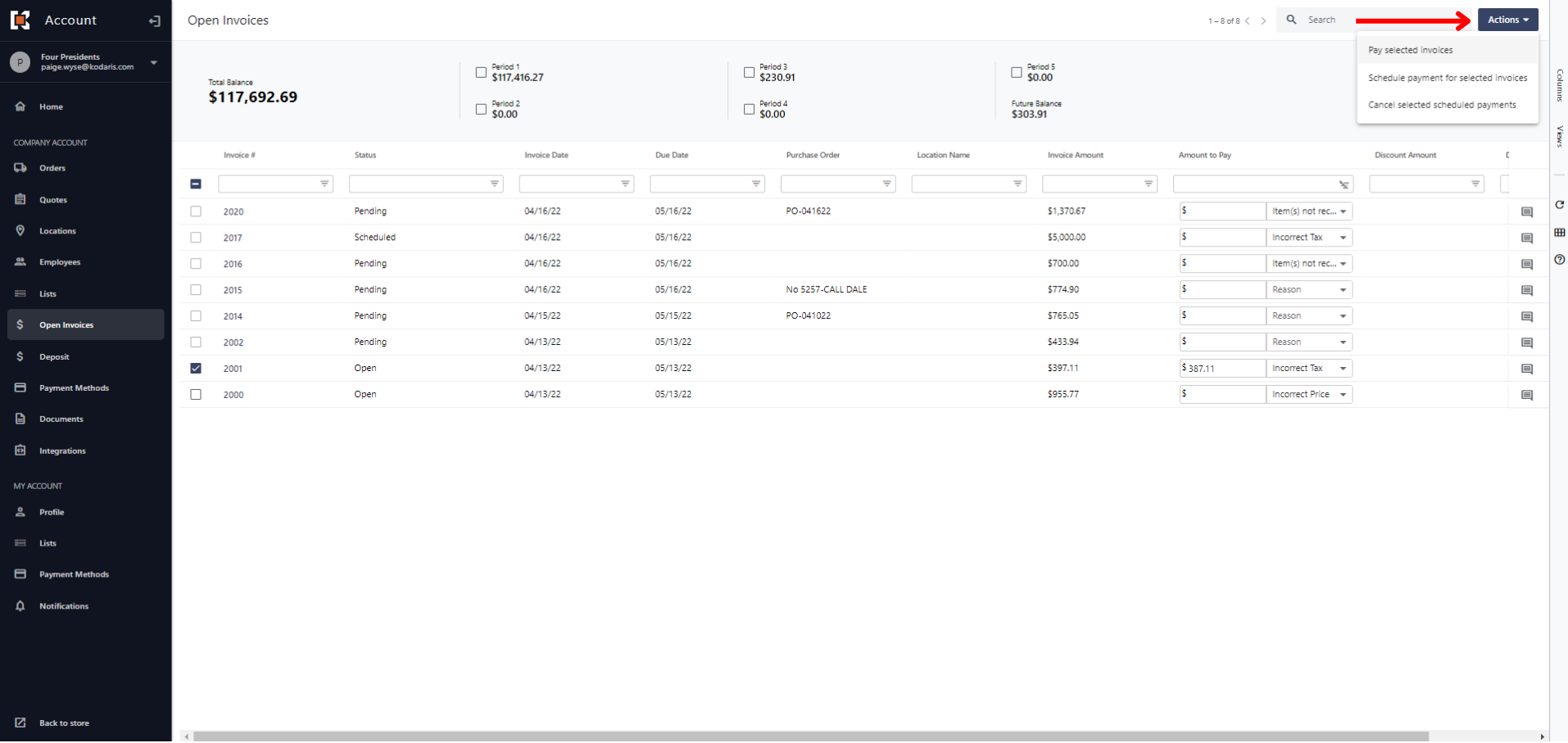1568x743 pixels.
Task: Go to the next page chevron
Action: tap(1263, 21)
